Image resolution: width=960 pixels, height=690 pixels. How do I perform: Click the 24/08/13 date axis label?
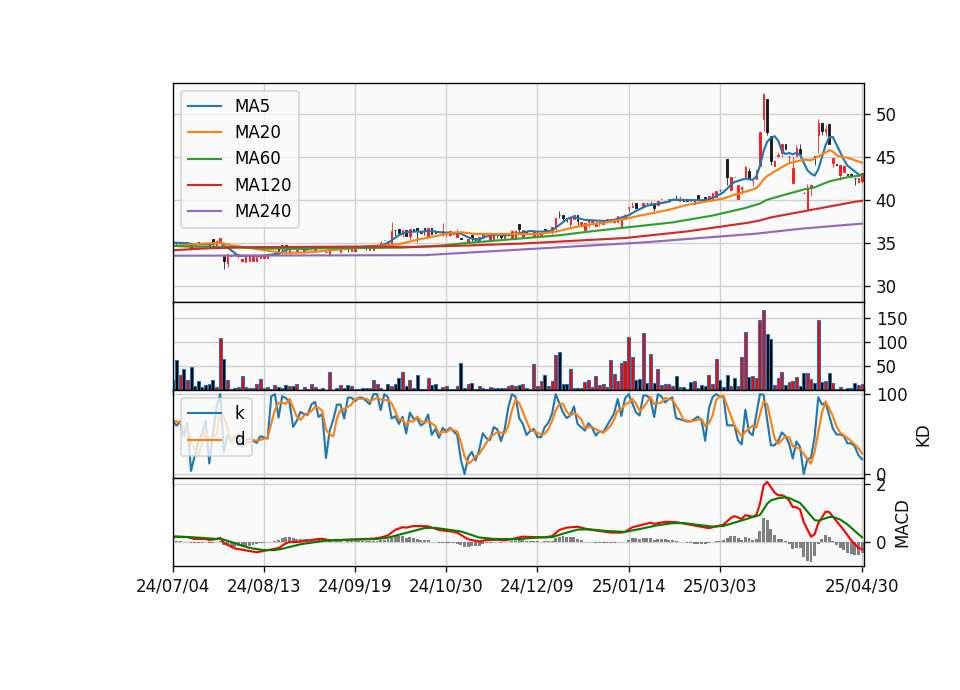(x=264, y=586)
